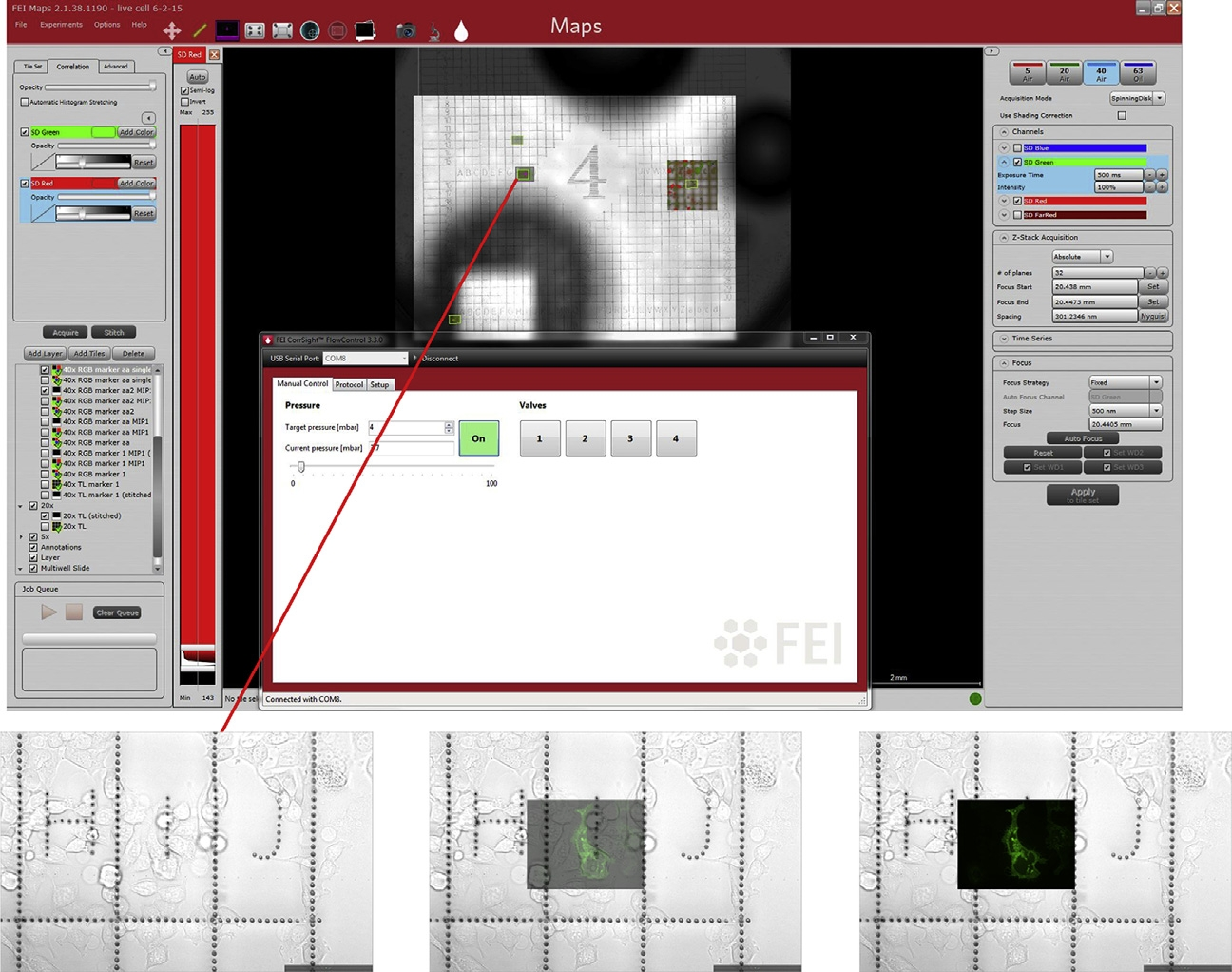Image resolution: width=1232 pixels, height=972 pixels.
Task: Click the purple-framed image tool icon
Action: pos(227,30)
